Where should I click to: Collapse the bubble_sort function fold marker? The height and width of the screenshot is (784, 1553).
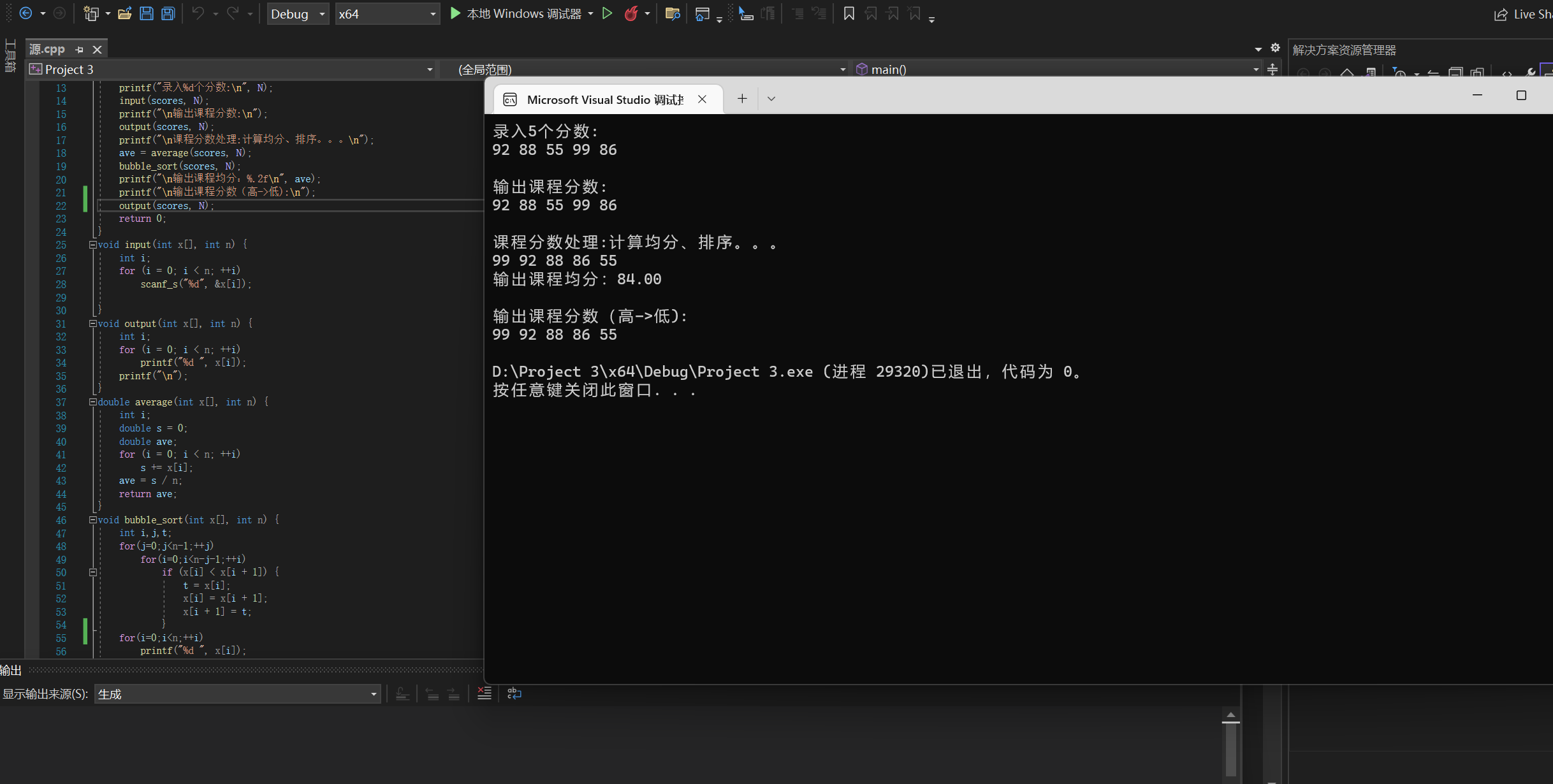tap(93, 520)
